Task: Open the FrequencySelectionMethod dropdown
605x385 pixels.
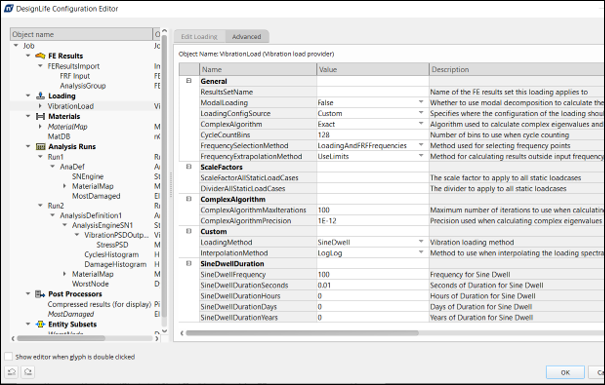Action: tap(421, 145)
